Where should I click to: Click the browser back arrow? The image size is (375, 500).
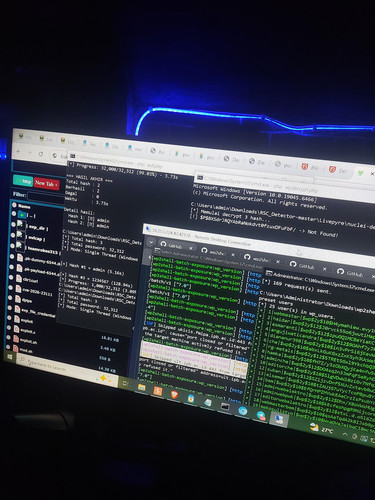tap(19, 152)
